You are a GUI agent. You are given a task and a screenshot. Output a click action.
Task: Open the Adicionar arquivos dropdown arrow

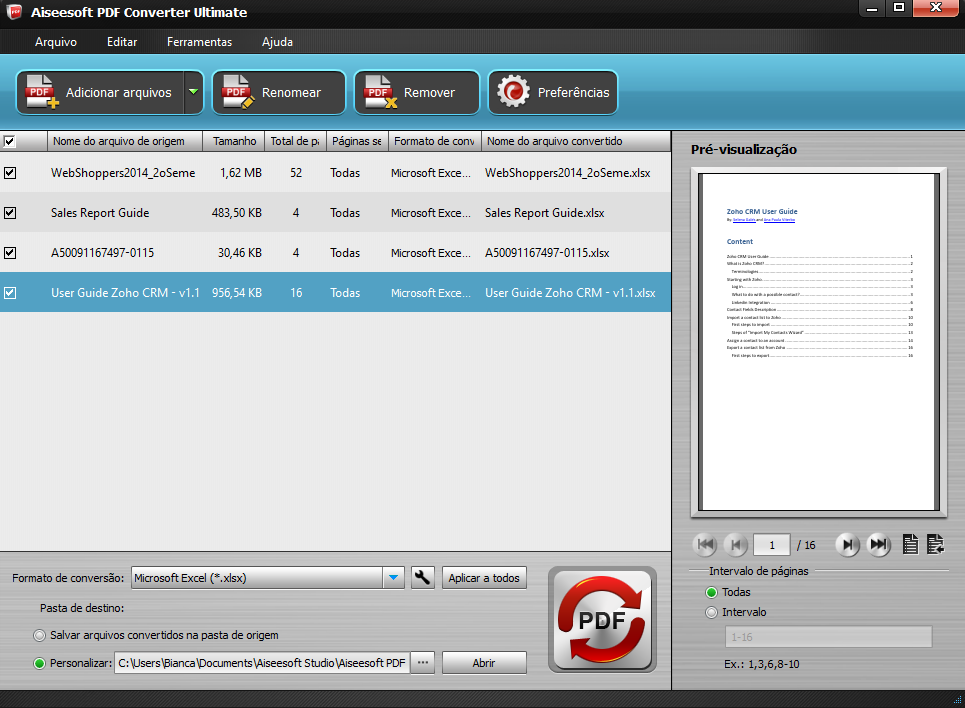point(193,92)
